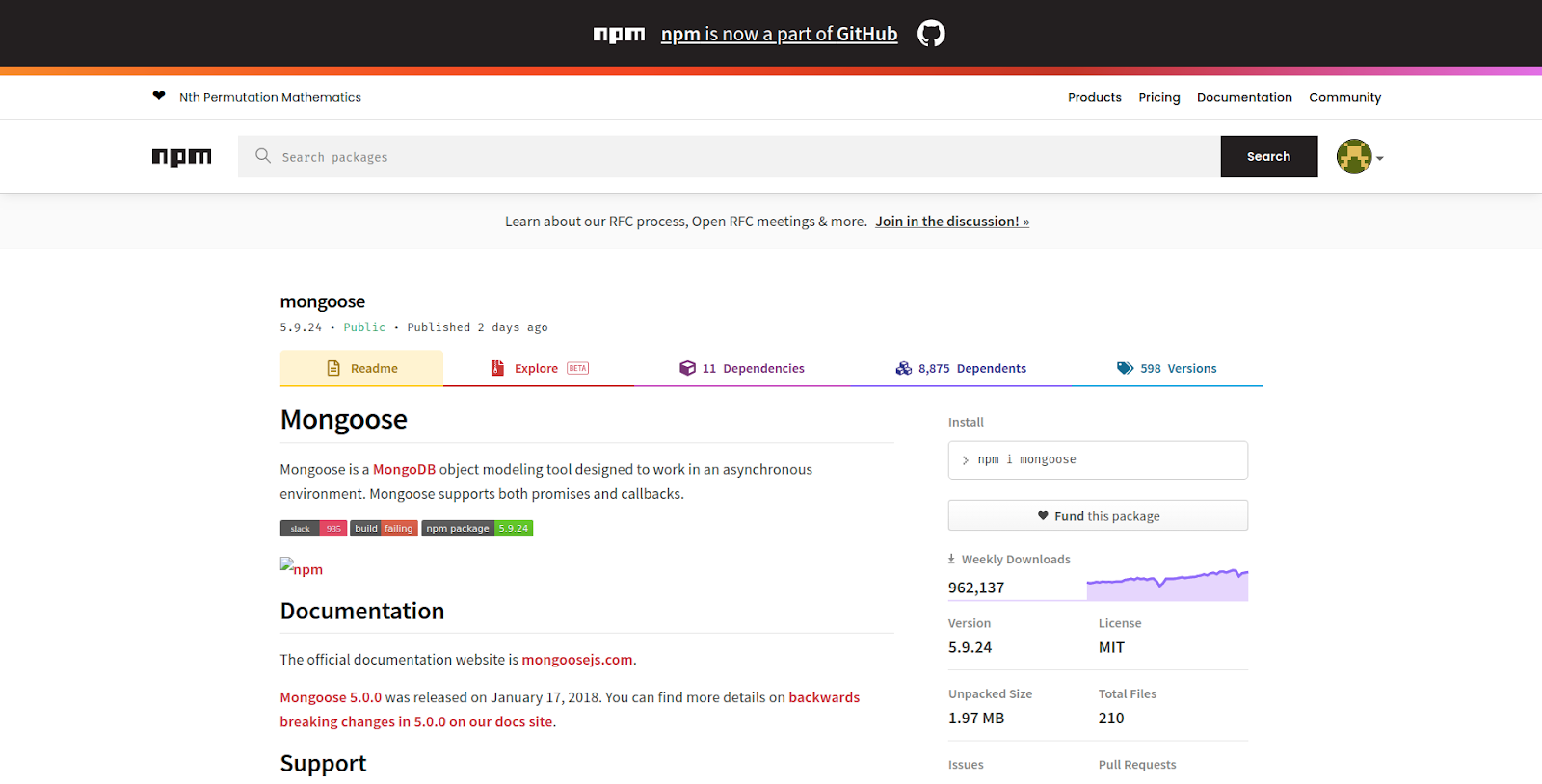Open the Products menu
The height and width of the screenshot is (784, 1542).
coord(1095,97)
